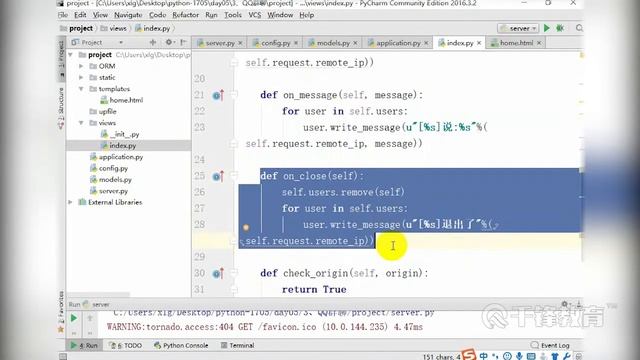The height and width of the screenshot is (360, 640).
Task: Fold the on_close method with gutter toggle
Action: (234, 176)
